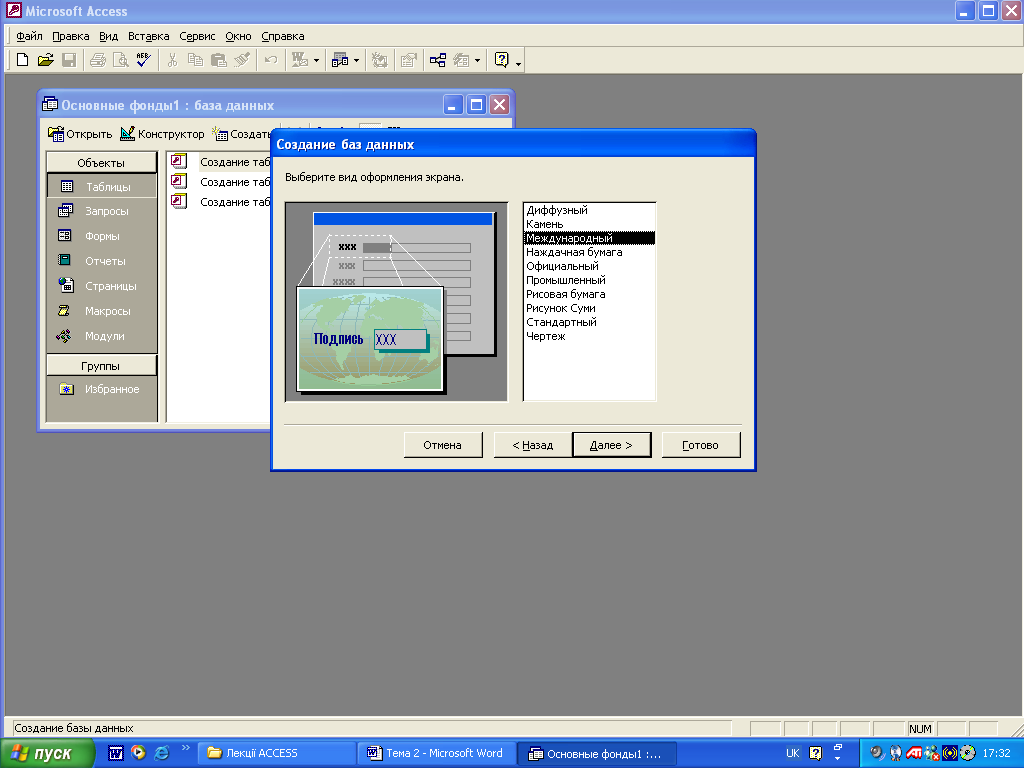Choose Рисовая бумага screen style

coord(589,295)
